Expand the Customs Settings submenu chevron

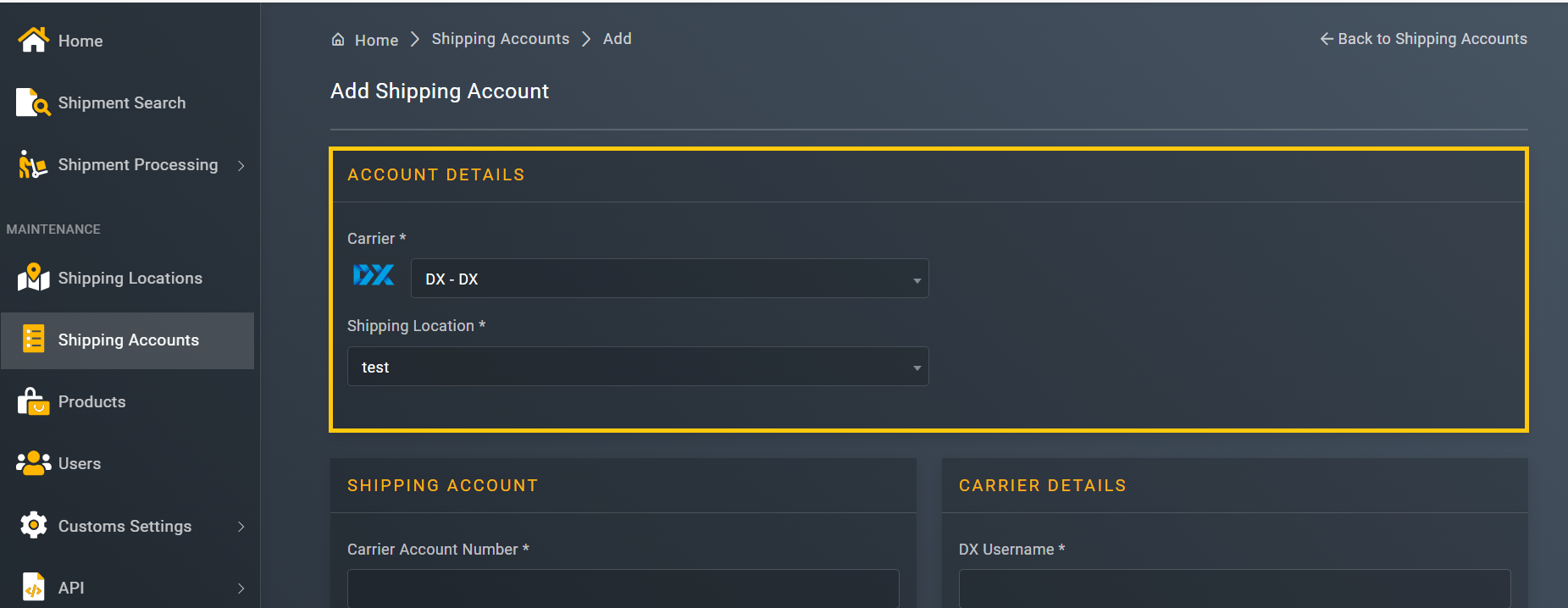(x=242, y=526)
